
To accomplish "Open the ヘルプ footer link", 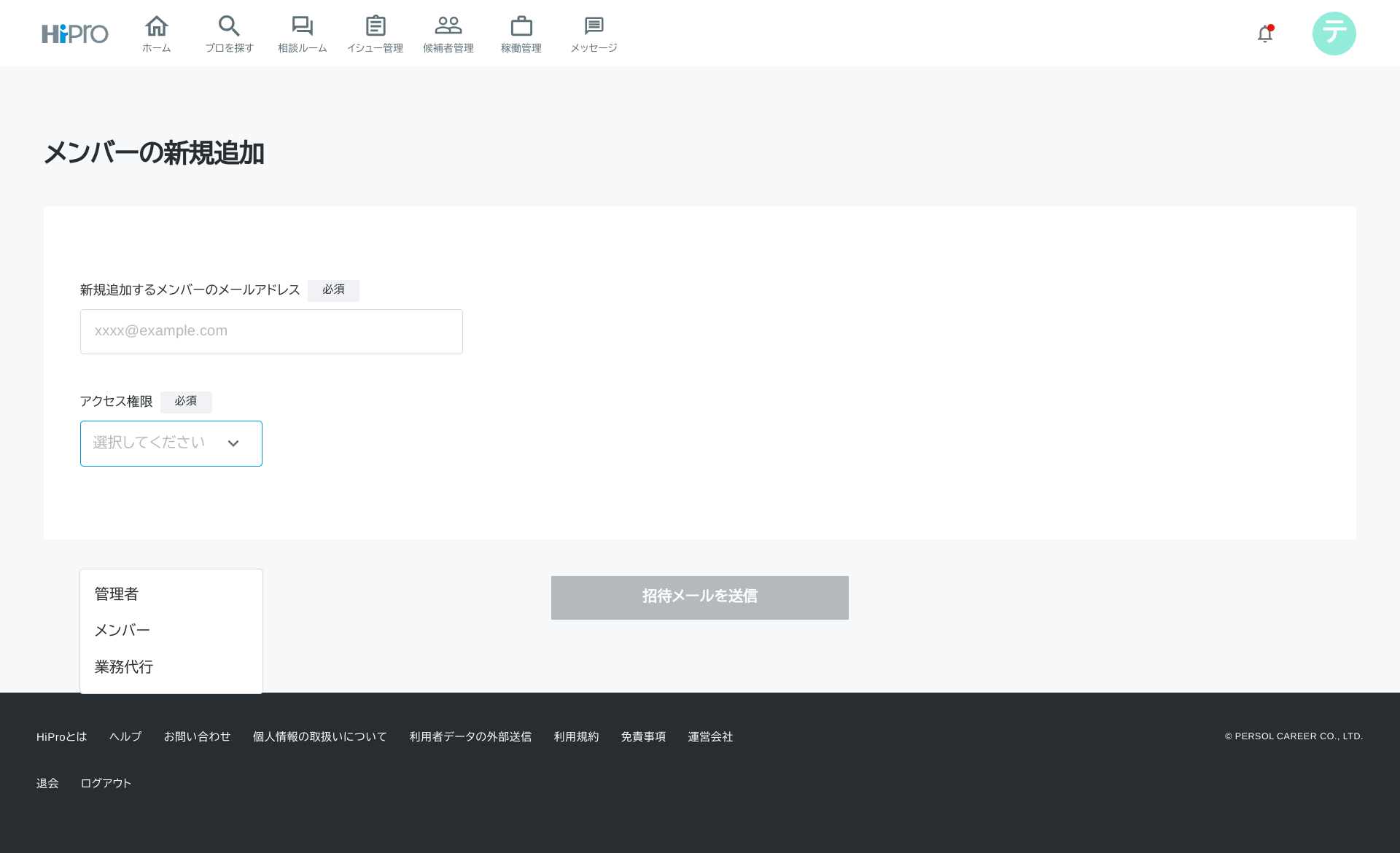I will pos(125,736).
